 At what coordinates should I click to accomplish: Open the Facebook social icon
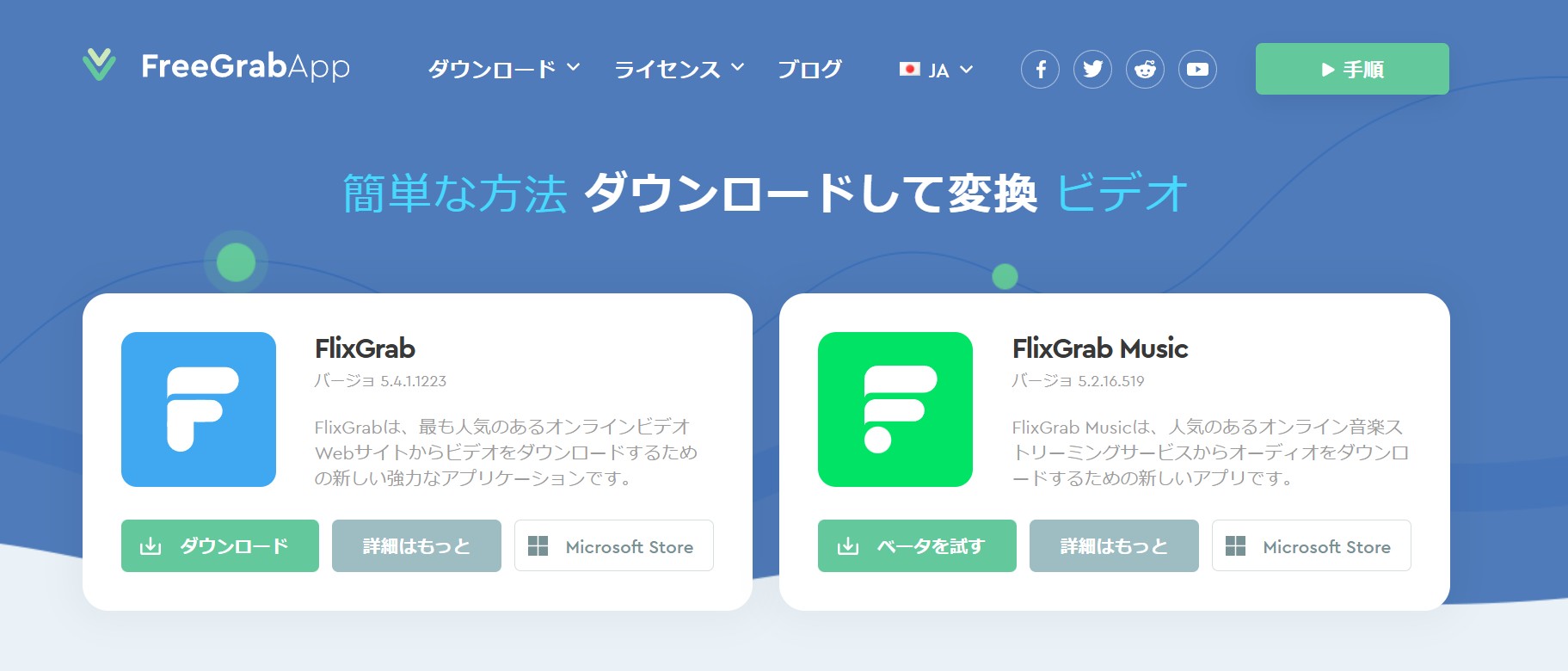point(1040,69)
